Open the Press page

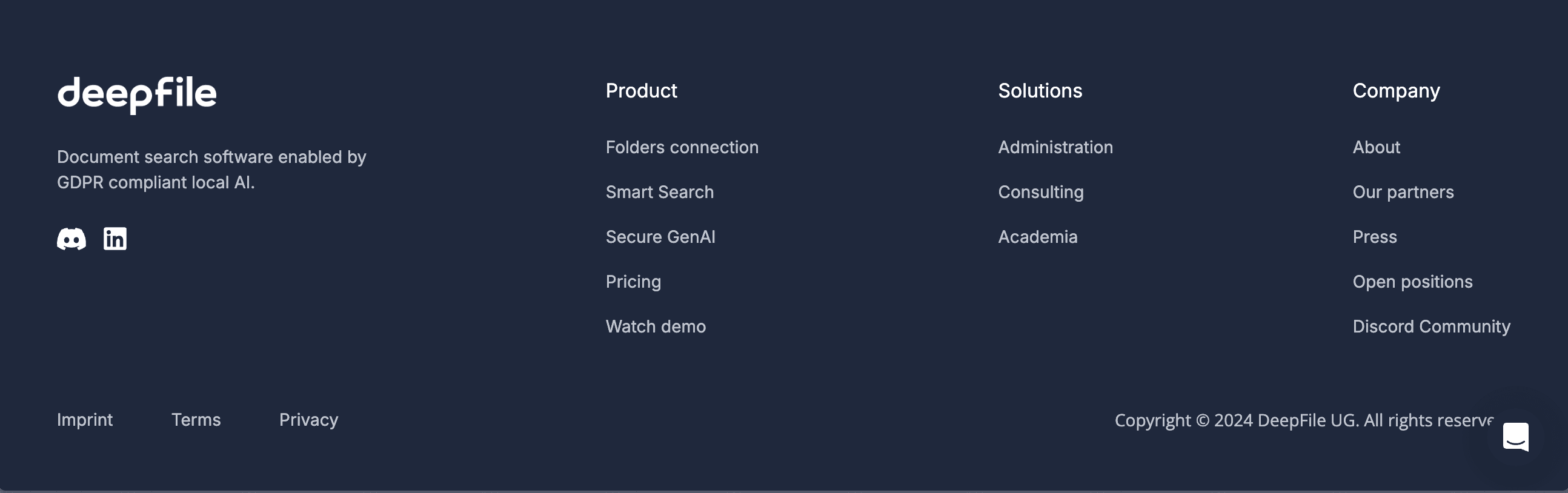pos(1375,237)
